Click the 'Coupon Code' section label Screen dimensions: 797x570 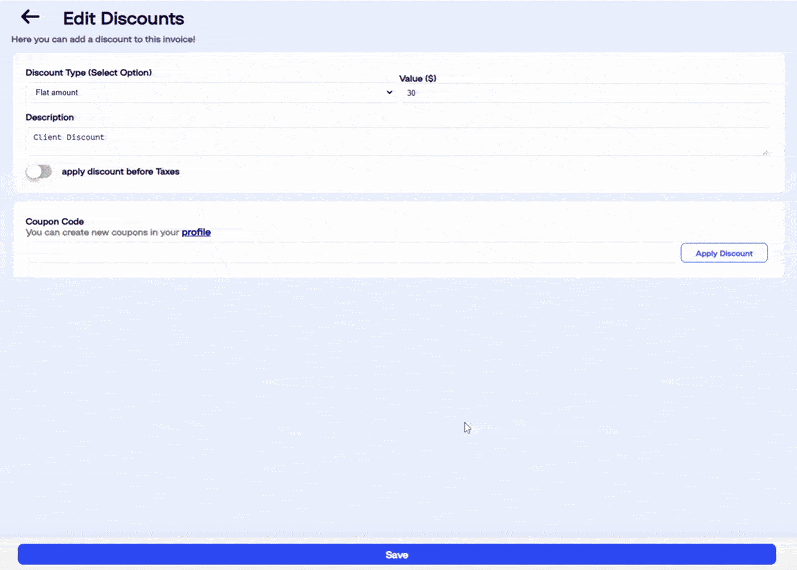(54, 221)
